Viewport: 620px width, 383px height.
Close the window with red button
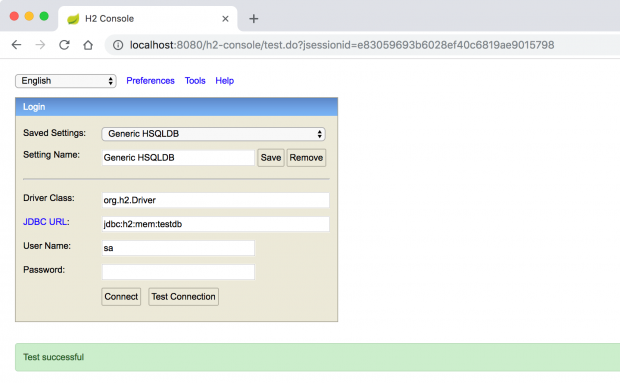click(x=14, y=16)
